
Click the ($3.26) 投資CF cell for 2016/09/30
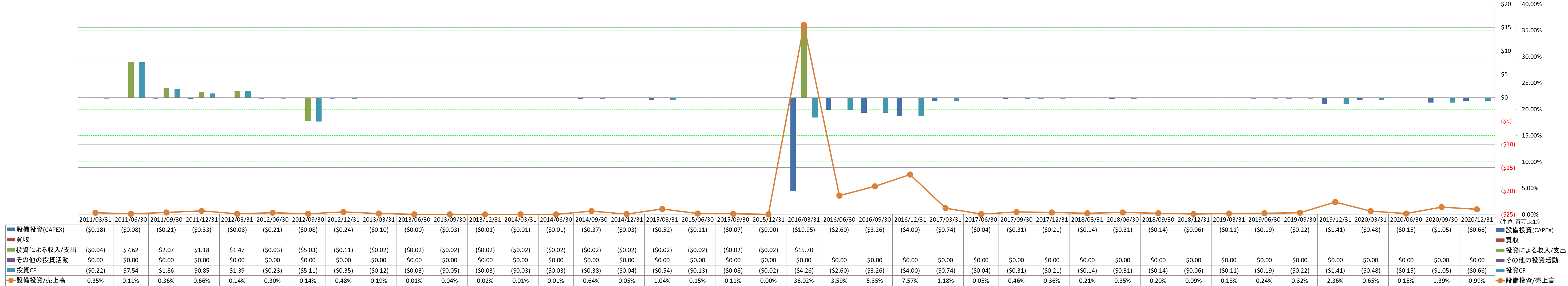(x=874, y=270)
